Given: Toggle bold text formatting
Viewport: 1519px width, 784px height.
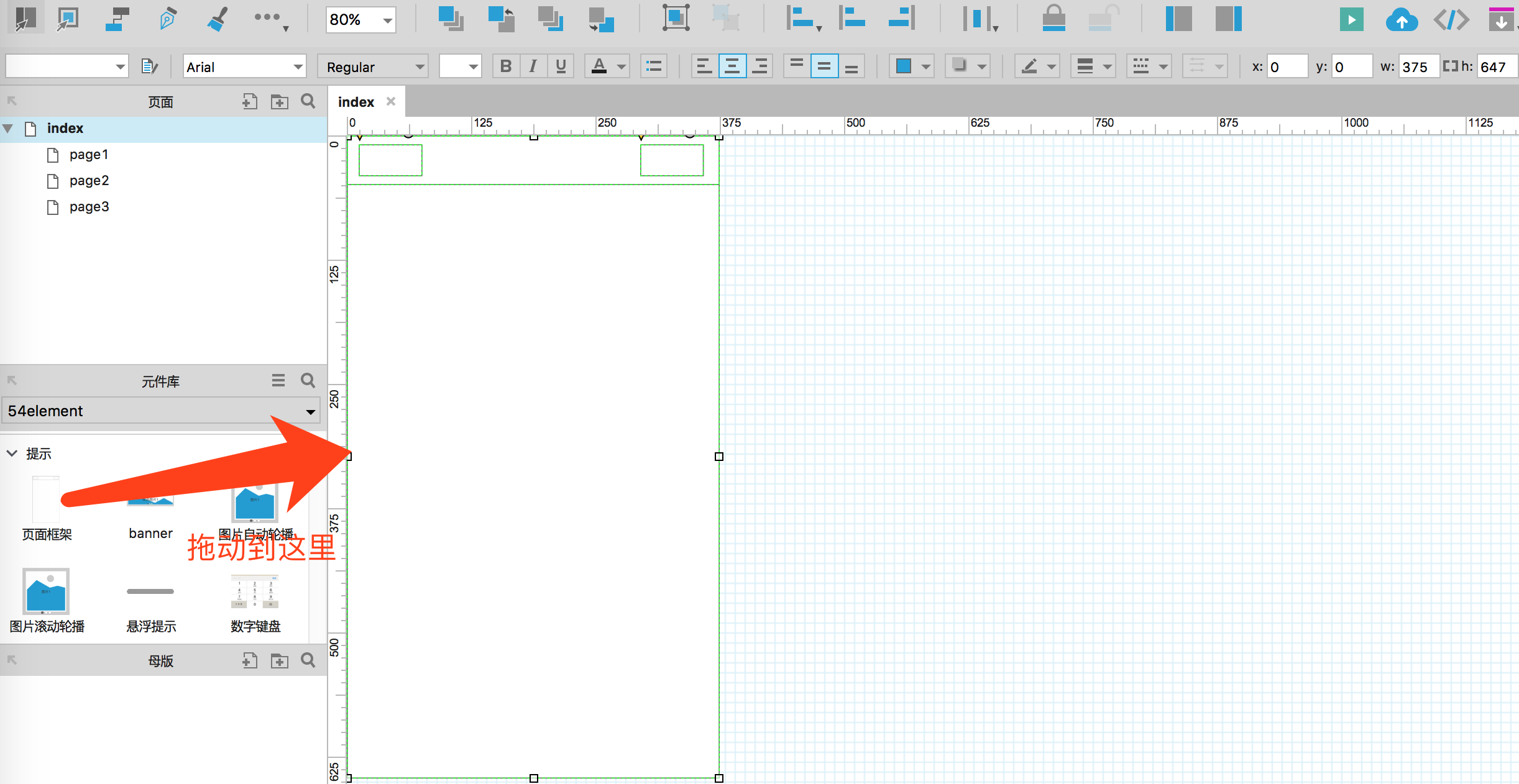Looking at the screenshot, I should [x=506, y=66].
